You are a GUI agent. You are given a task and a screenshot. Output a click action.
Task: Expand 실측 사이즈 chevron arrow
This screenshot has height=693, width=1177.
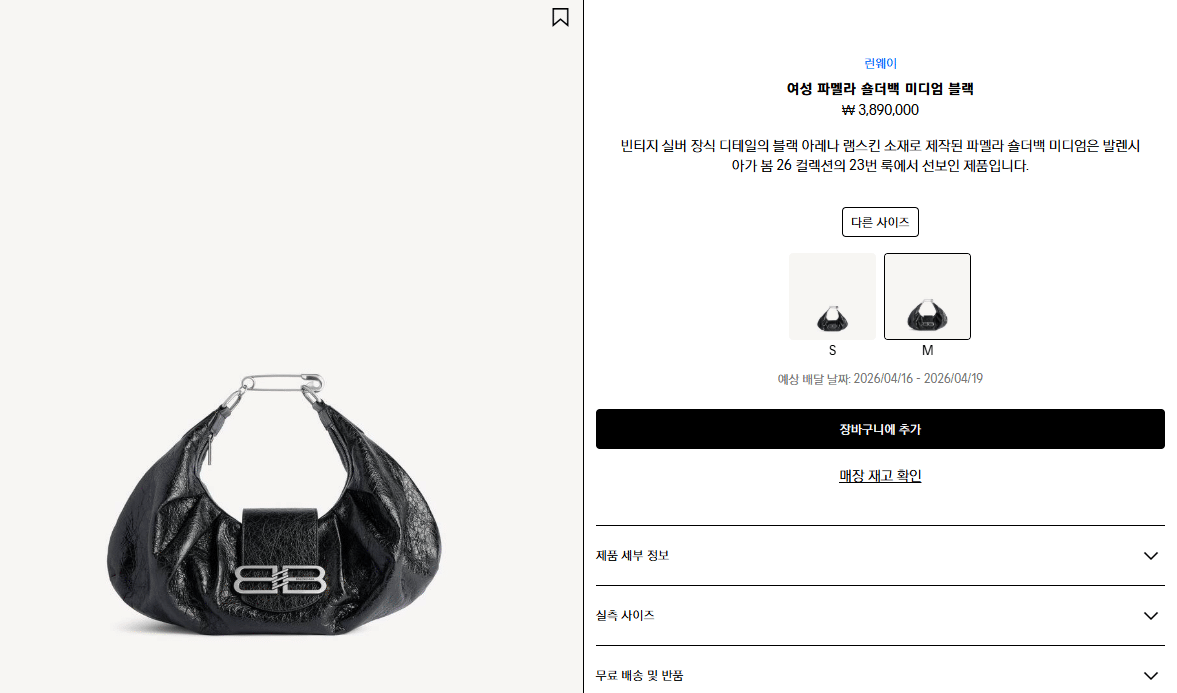1150,616
